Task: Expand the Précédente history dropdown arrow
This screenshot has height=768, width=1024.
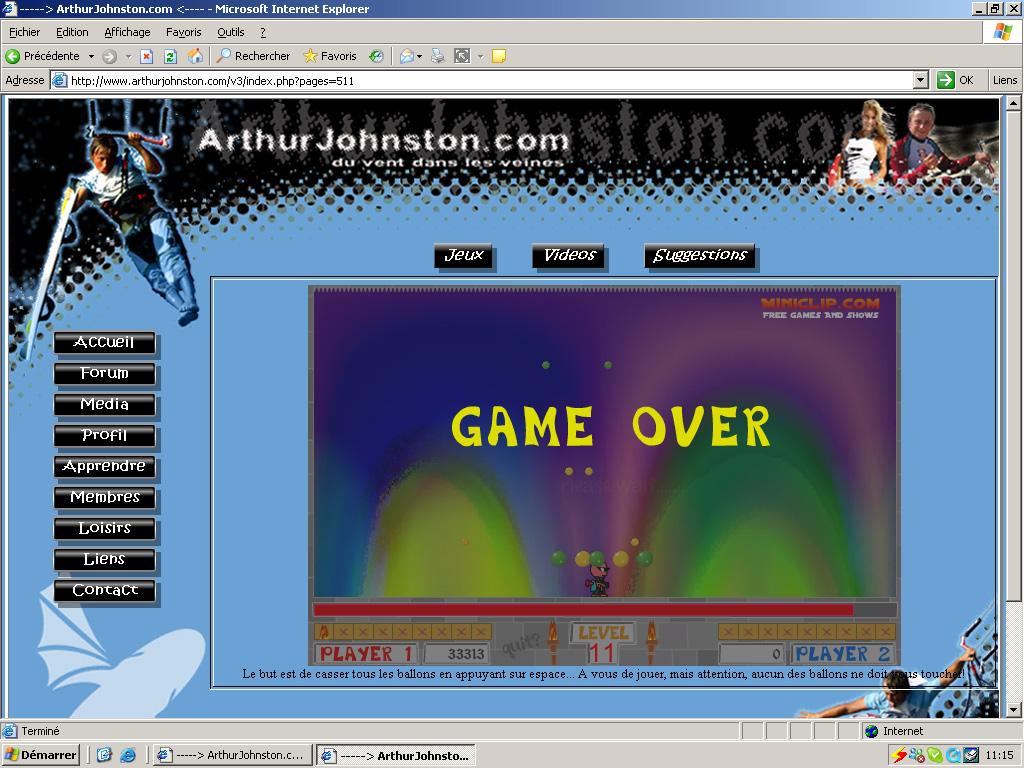Action: (x=91, y=56)
